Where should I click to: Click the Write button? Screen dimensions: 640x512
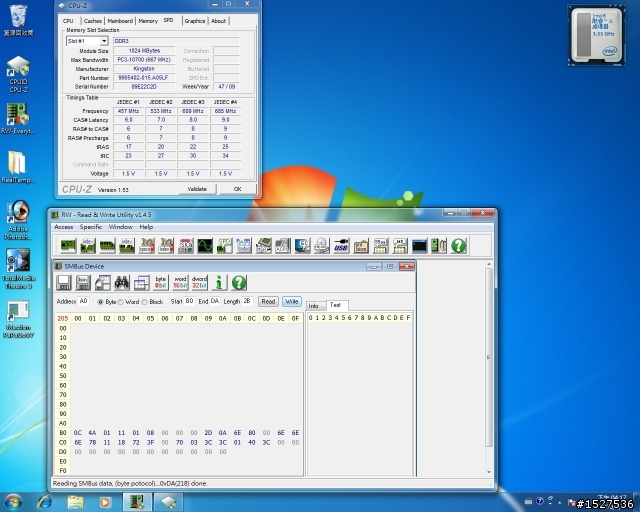(x=291, y=302)
